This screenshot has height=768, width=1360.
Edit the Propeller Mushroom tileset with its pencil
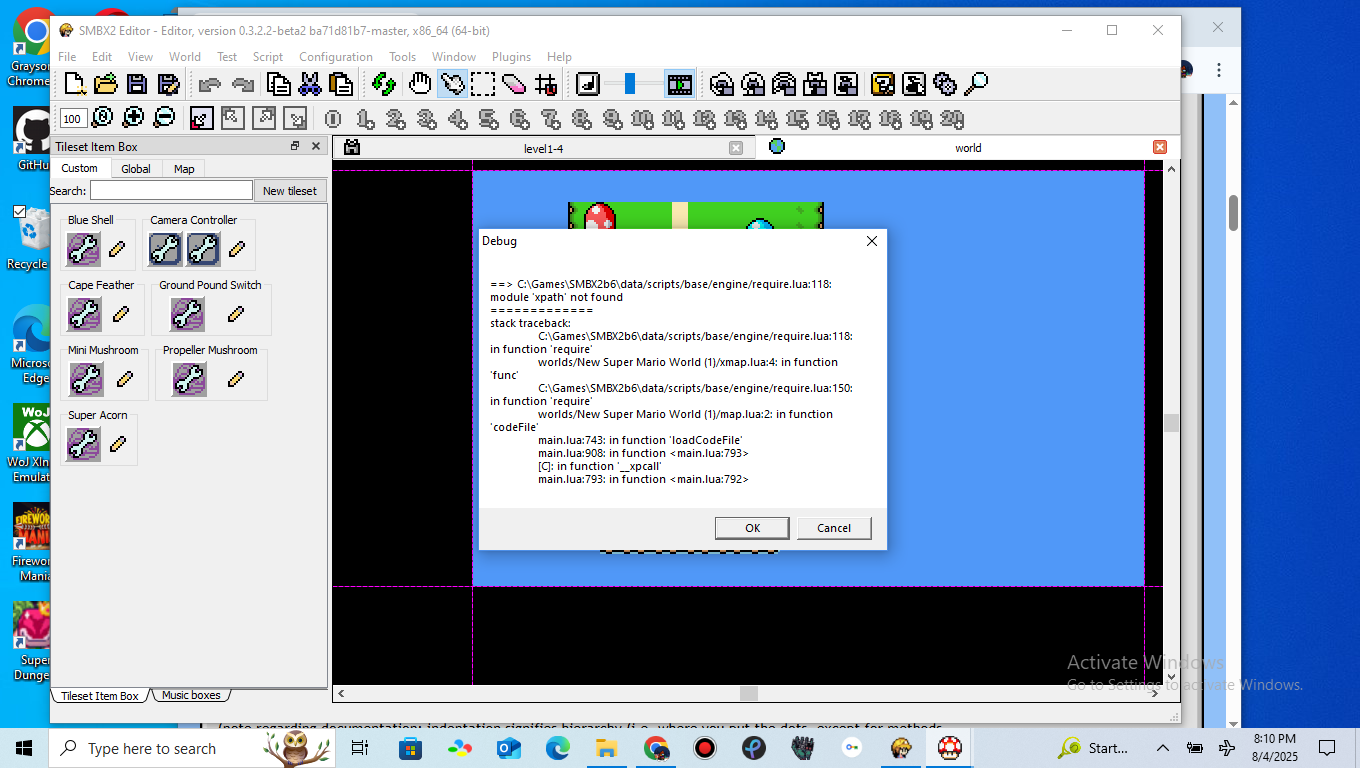pyautogui.click(x=236, y=379)
